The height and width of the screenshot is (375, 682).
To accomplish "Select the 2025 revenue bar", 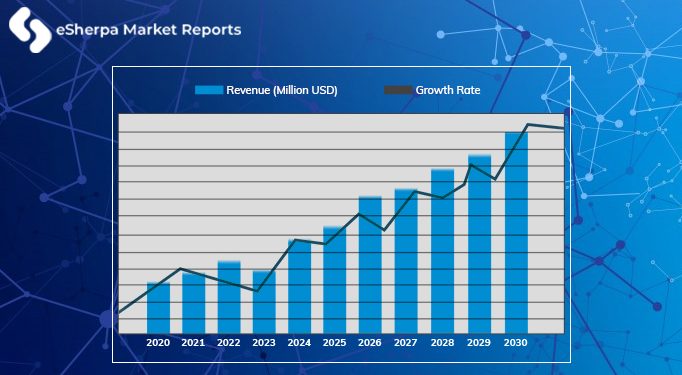I will (335, 280).
